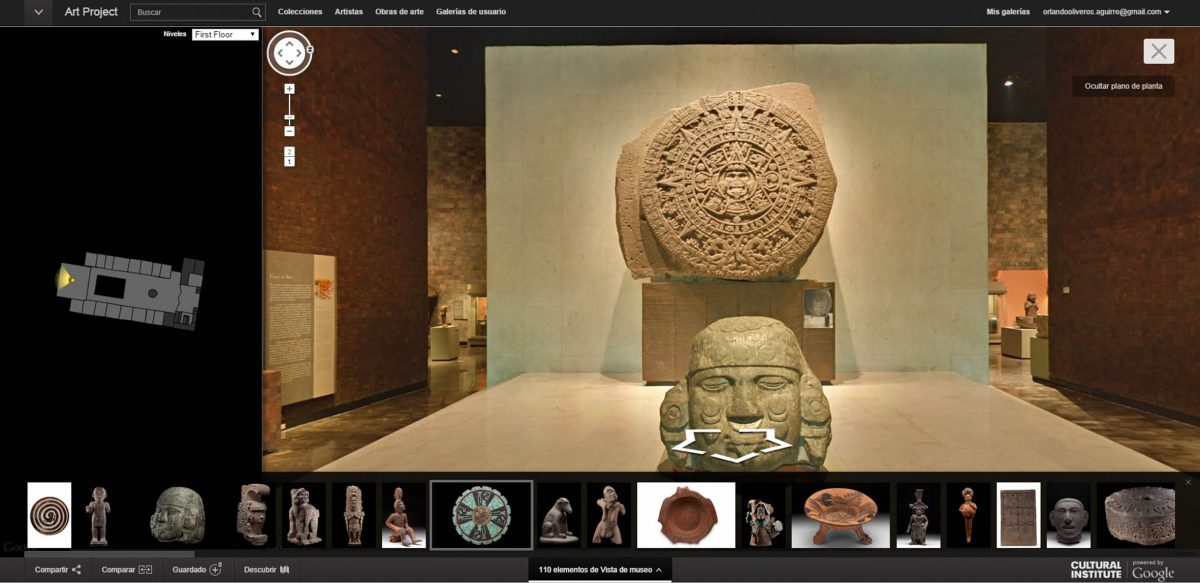Open Comparar compare tool
The width and height of the screenshot is (1200, 583).
click(x=126, y=570)
